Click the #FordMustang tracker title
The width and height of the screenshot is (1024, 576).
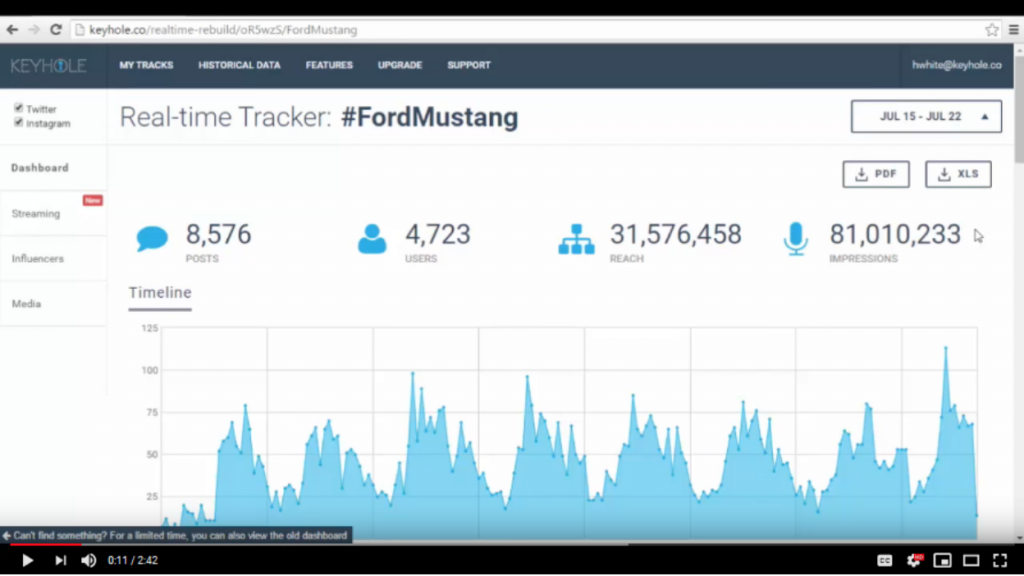click(x=430, y=118)
